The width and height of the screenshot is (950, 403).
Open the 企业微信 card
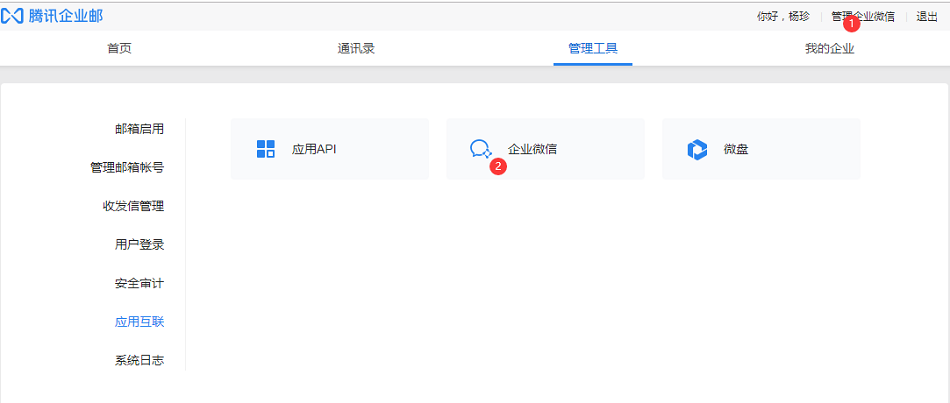[545, 149]
